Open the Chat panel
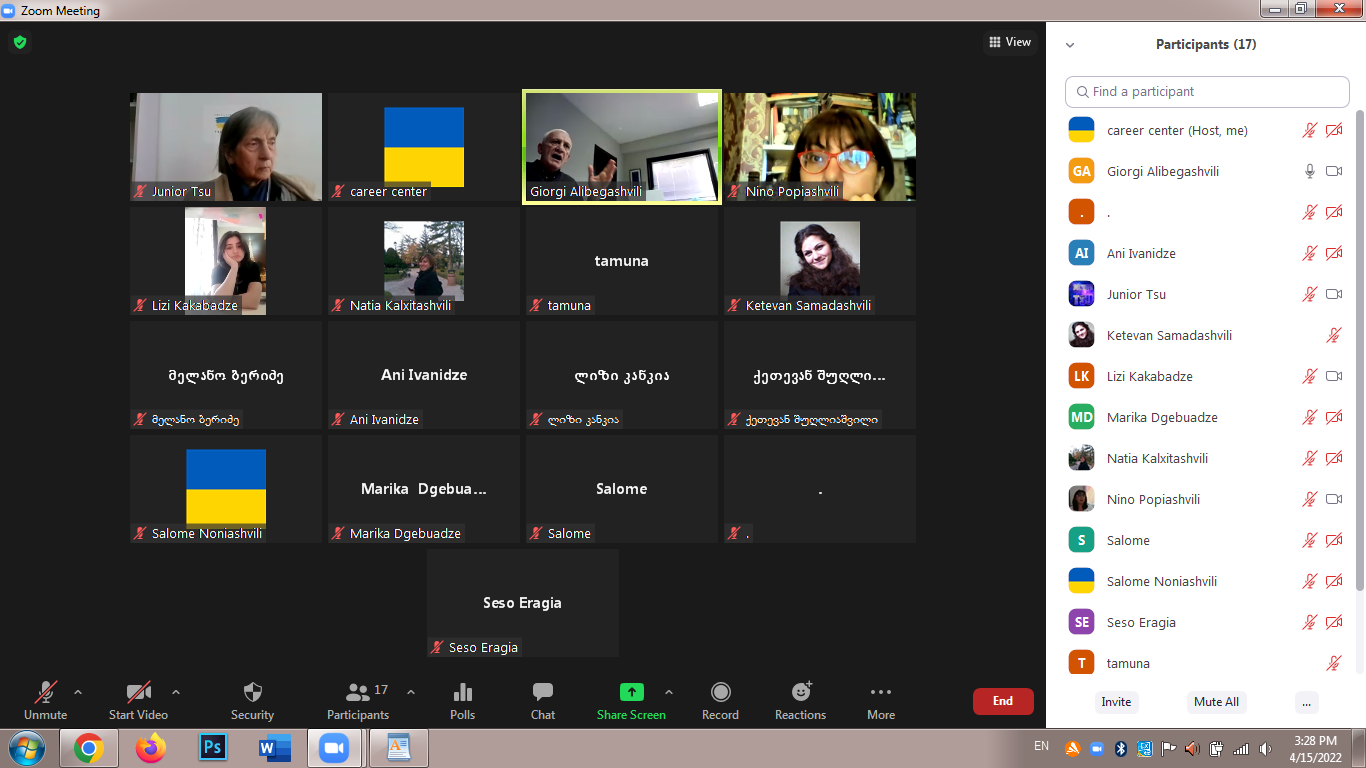1366x768 pixels. [x=543, y=692]
